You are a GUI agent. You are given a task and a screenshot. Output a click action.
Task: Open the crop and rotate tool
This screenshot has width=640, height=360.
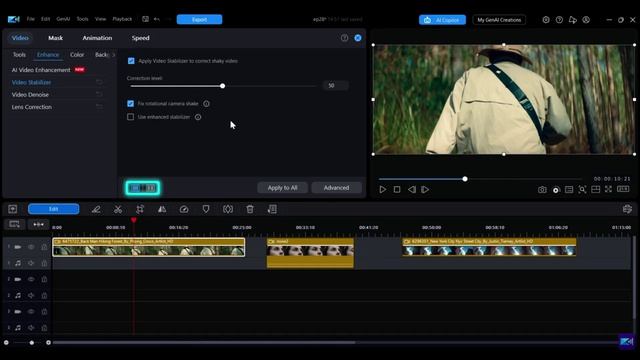[x=140, y=209]
